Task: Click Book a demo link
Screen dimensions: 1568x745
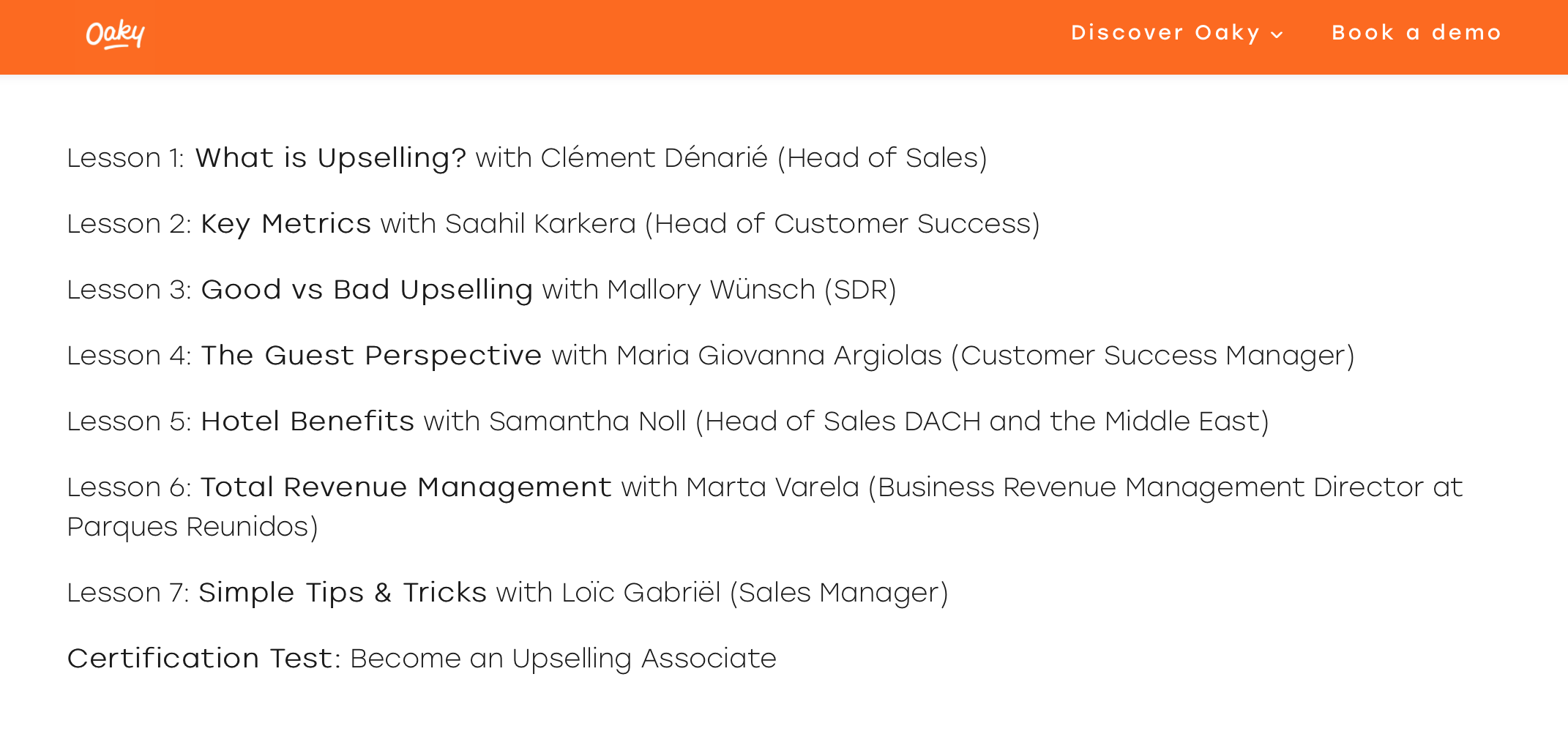Action: coord(1416,33)
